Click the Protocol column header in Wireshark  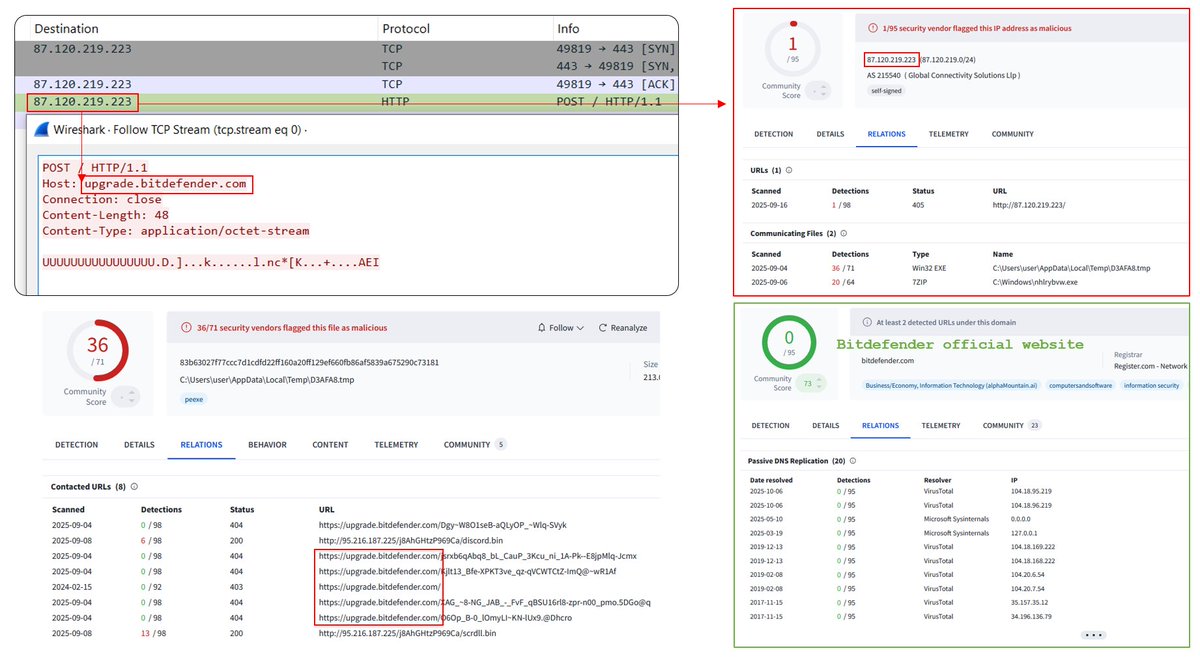coord(405,29)
